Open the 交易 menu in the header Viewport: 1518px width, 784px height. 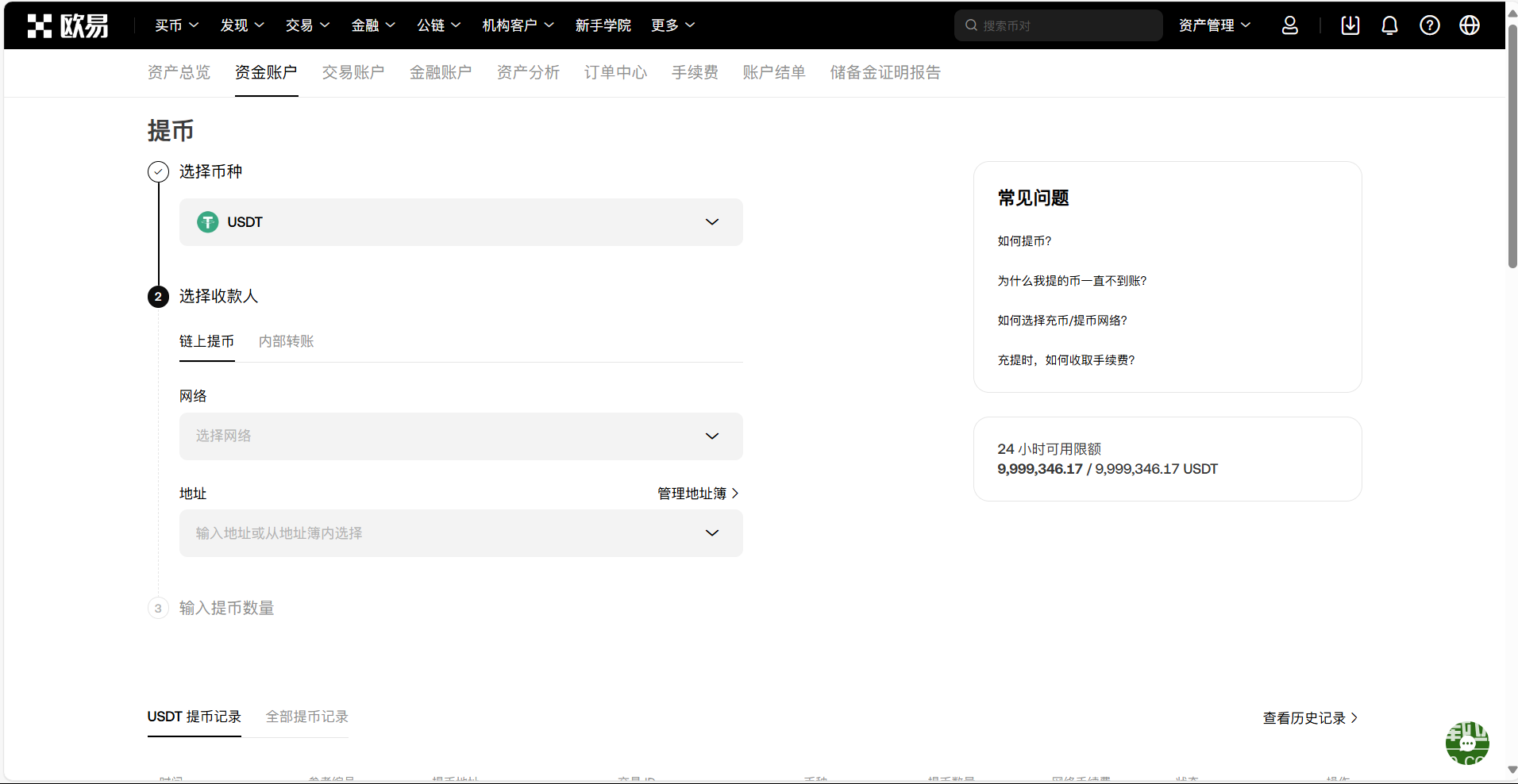(306, 25)
